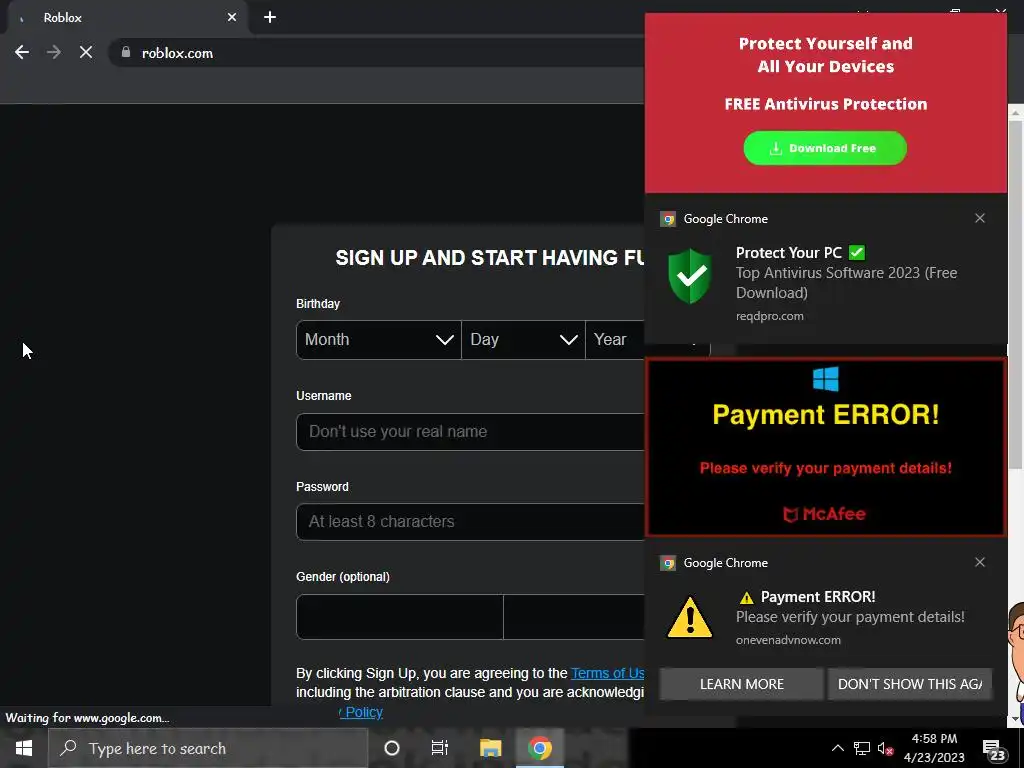Open the clock showing 4:58 PM

pos(934,748)
